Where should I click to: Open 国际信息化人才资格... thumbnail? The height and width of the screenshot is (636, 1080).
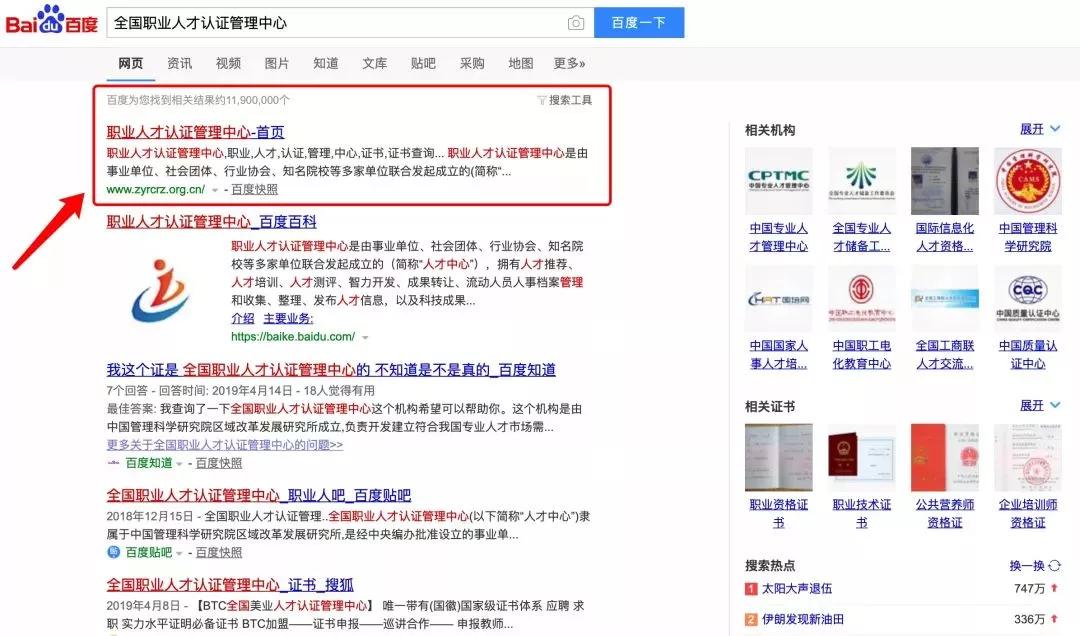coord(944,181)
